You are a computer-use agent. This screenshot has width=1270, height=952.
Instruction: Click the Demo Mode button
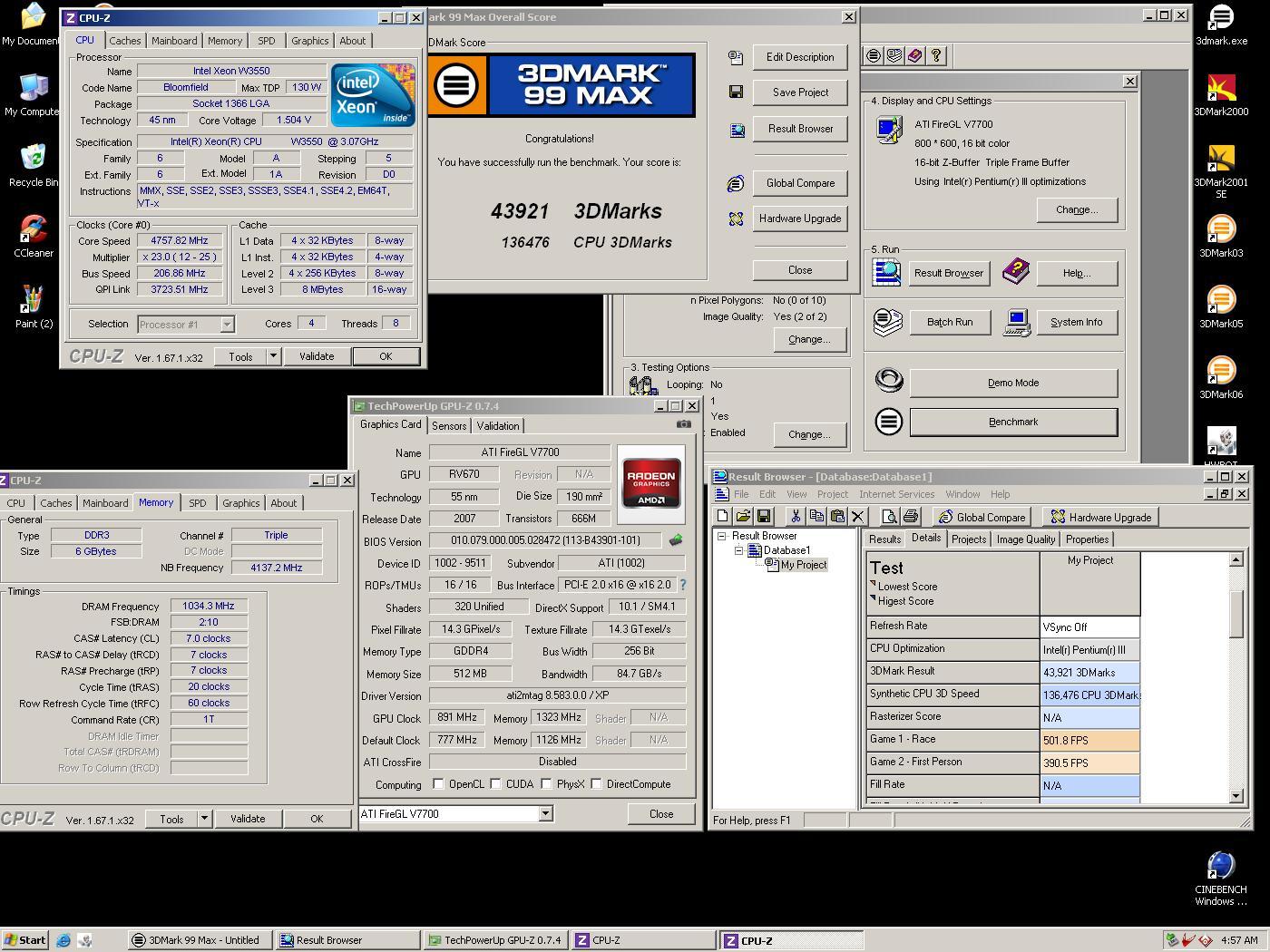click(x=1013, y=383)
